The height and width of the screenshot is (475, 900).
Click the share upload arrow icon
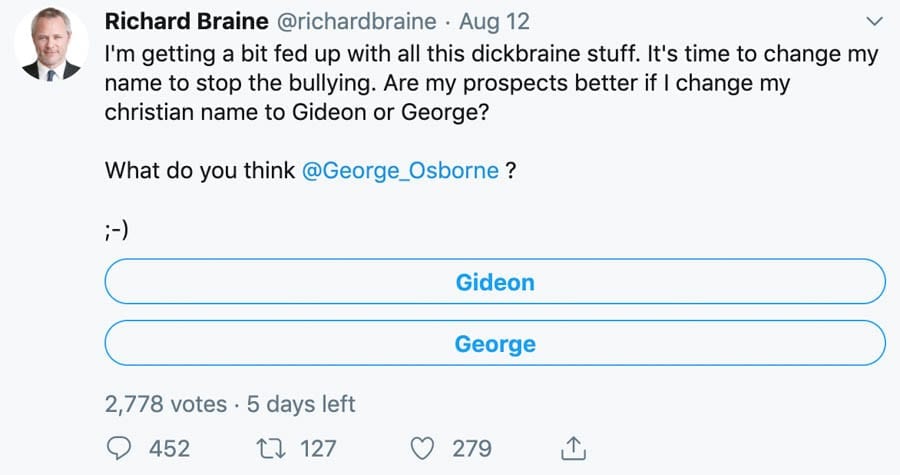click(x=574, y=446)
